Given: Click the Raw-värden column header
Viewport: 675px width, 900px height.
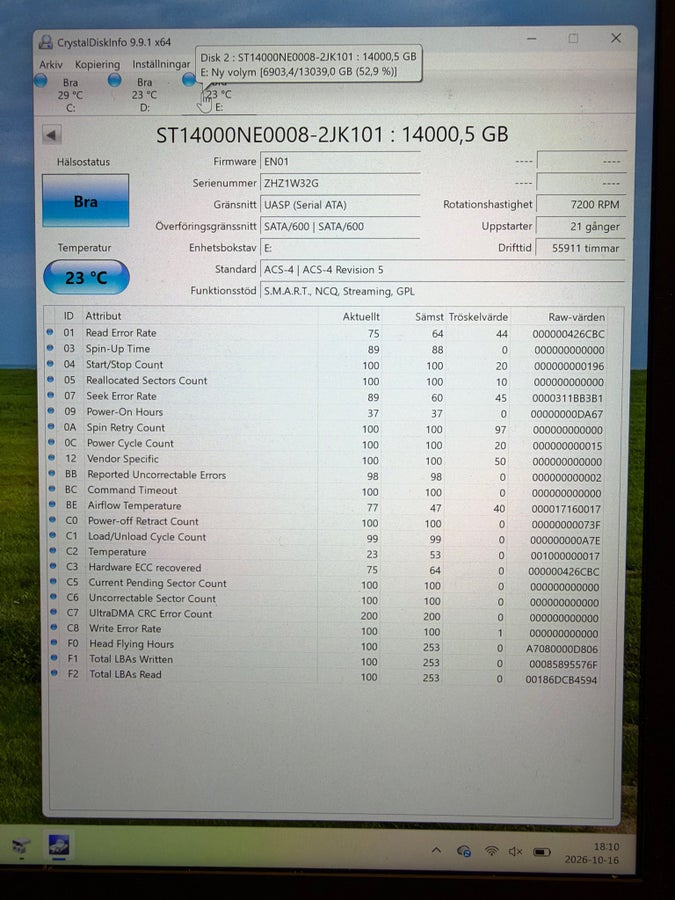Looking at the screenshot, I should [576, 317].
